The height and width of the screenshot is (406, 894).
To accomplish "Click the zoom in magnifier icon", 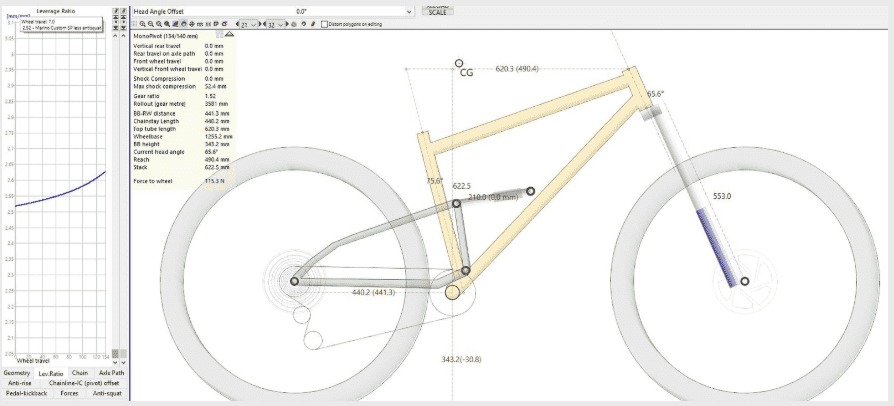I will click(143, 24).
